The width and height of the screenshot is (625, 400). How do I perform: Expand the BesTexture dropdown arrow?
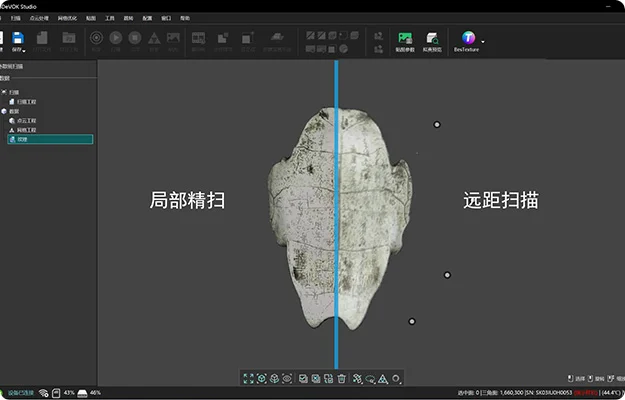pos(484,42)
